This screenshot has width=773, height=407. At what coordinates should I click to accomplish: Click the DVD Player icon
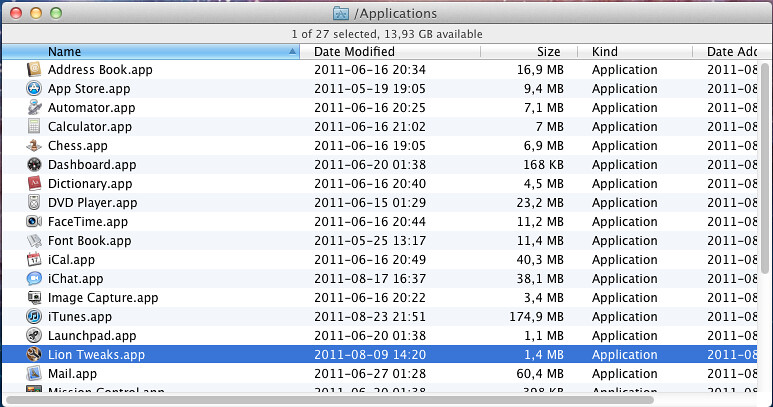click(34, 203)
